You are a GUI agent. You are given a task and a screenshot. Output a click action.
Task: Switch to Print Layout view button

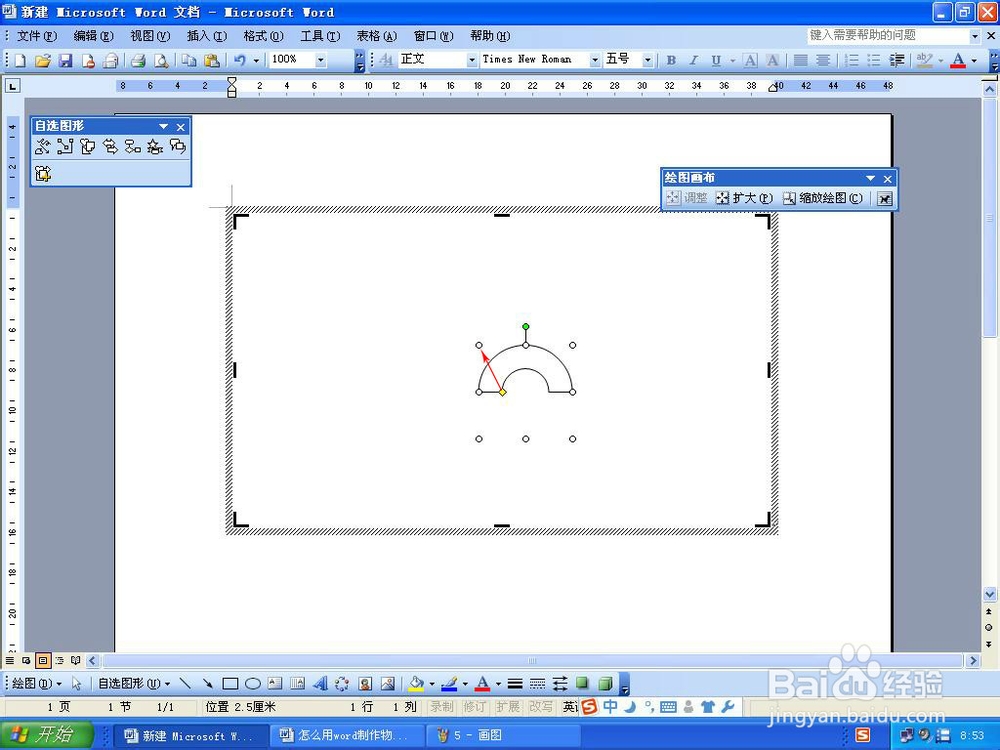click(x=43, y=661)
